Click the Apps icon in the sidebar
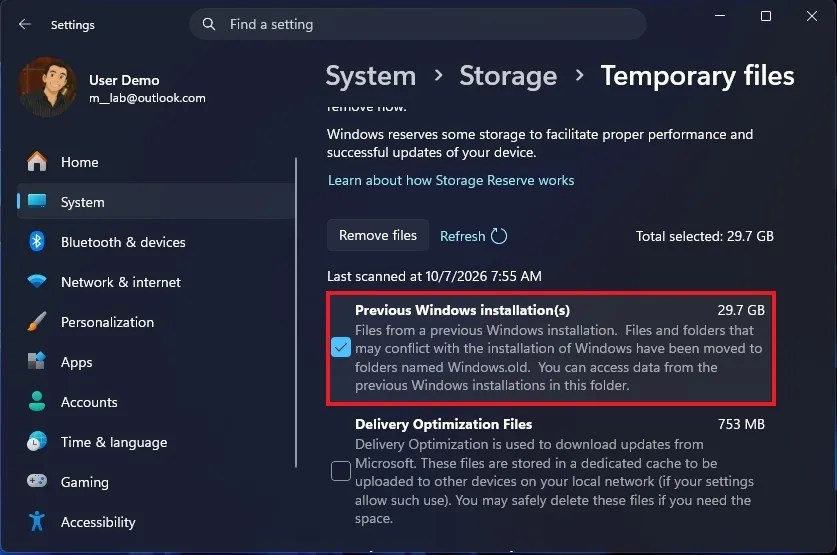 tap(37, 361)
